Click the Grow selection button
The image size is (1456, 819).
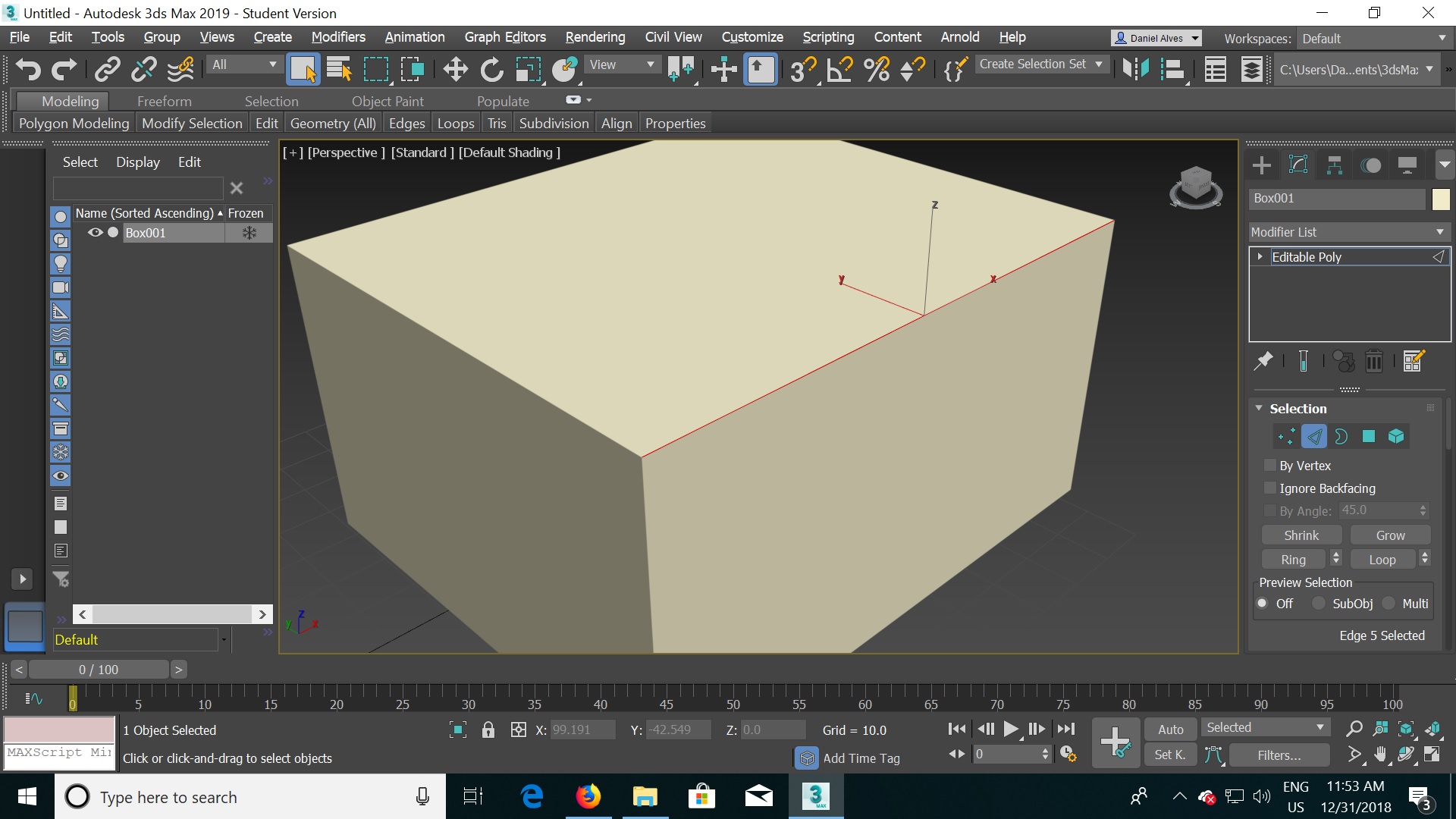pos(1390,535)
